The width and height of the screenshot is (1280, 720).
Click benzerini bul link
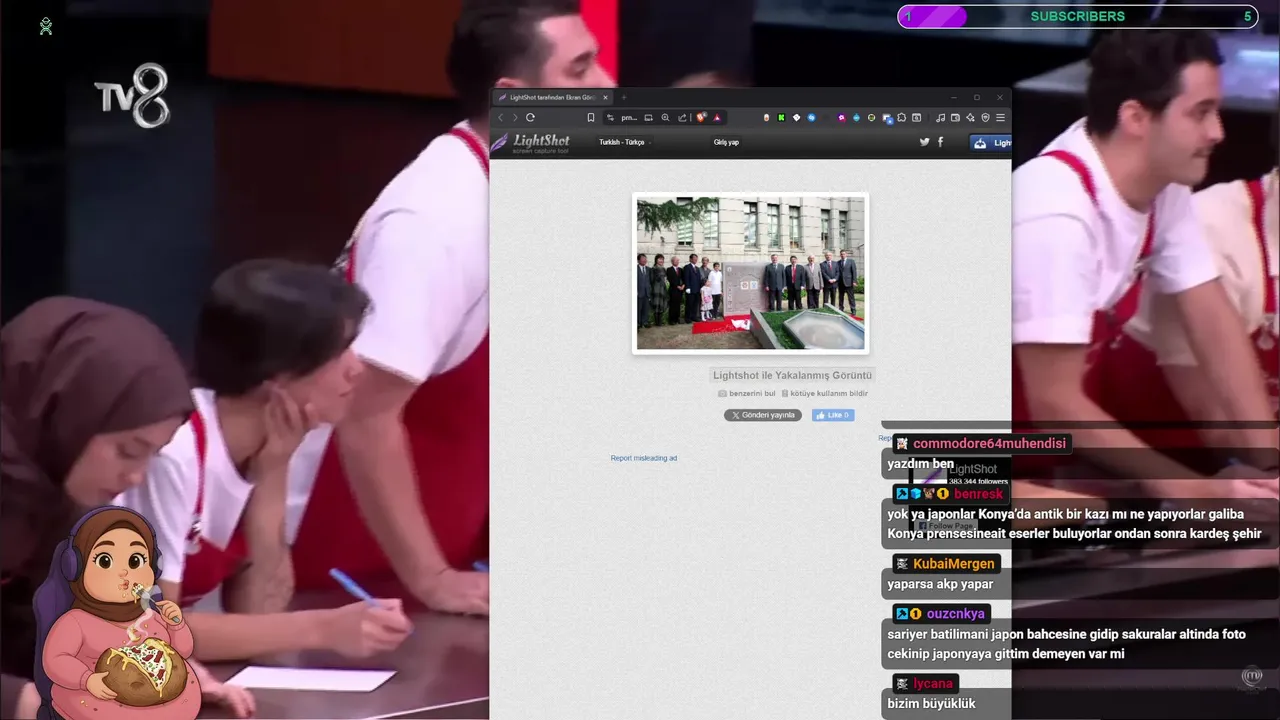(x=747, y=394)
